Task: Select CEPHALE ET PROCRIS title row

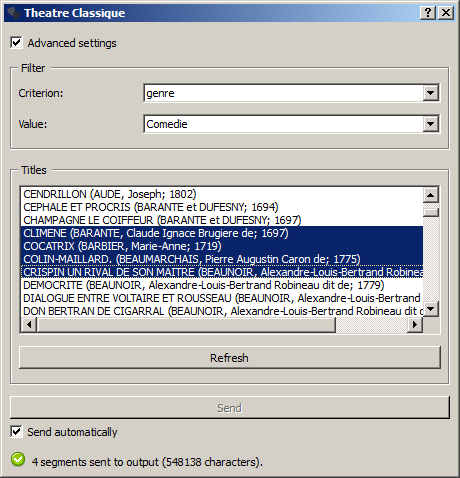Action: 222,207
